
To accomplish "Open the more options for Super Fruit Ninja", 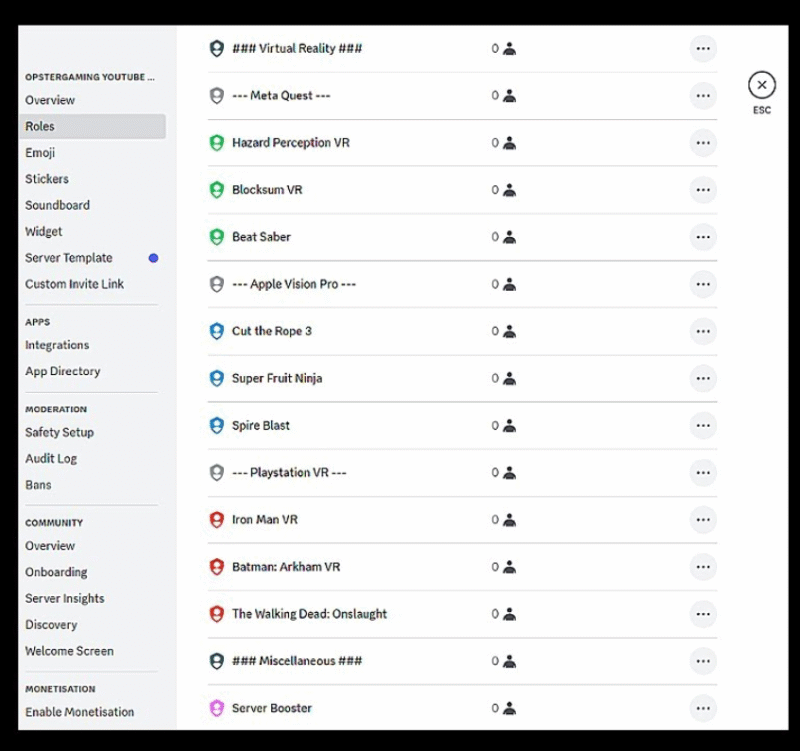I will point(703,379).
